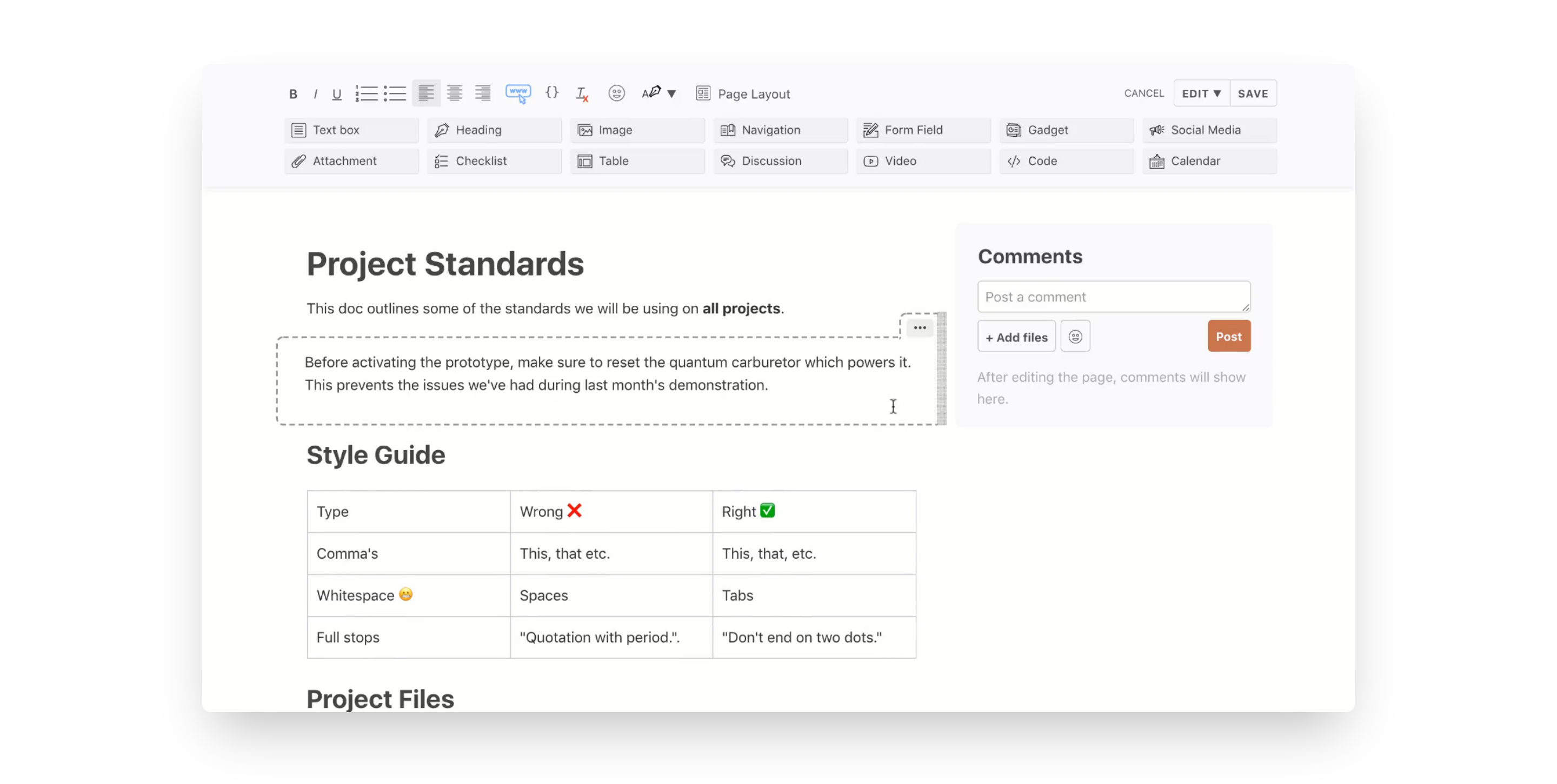
Task: Add a Discussion block
Action: [x=780, y=160]
